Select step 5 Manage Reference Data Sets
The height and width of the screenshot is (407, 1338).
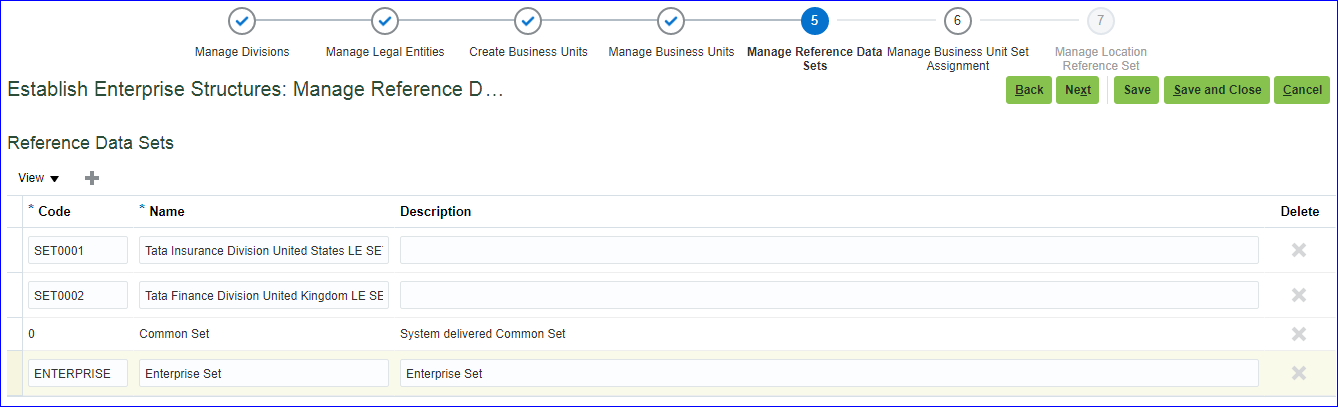(x=814, y=21)
